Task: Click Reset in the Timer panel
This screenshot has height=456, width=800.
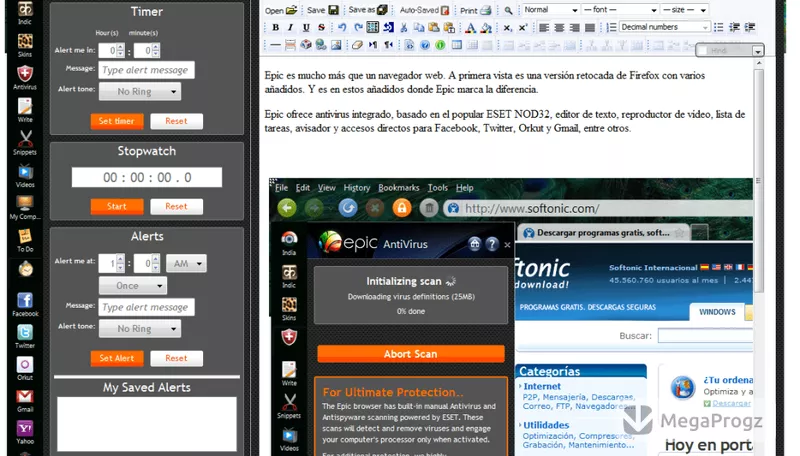Action: [177, 121]
